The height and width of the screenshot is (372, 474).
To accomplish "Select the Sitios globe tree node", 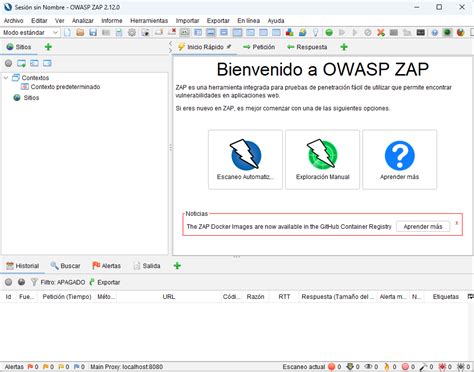I will click(x=26, y=98).
